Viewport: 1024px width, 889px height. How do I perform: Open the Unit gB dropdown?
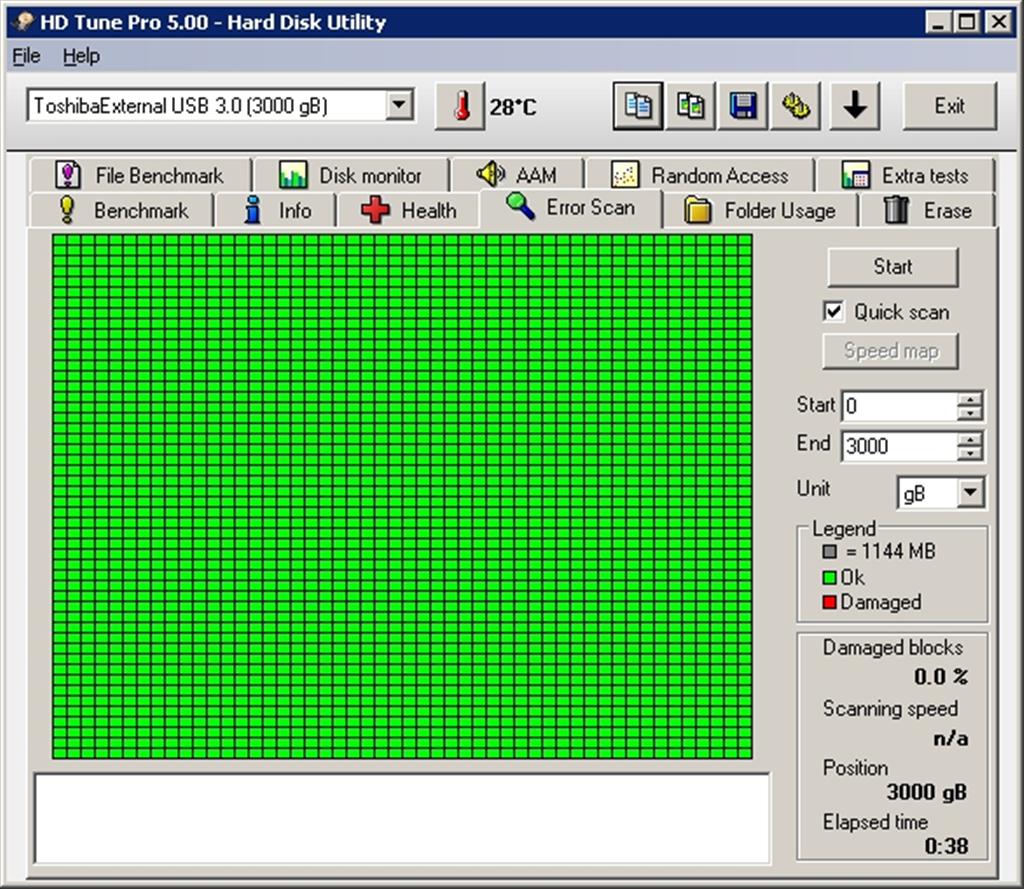(x=970, y=493)
